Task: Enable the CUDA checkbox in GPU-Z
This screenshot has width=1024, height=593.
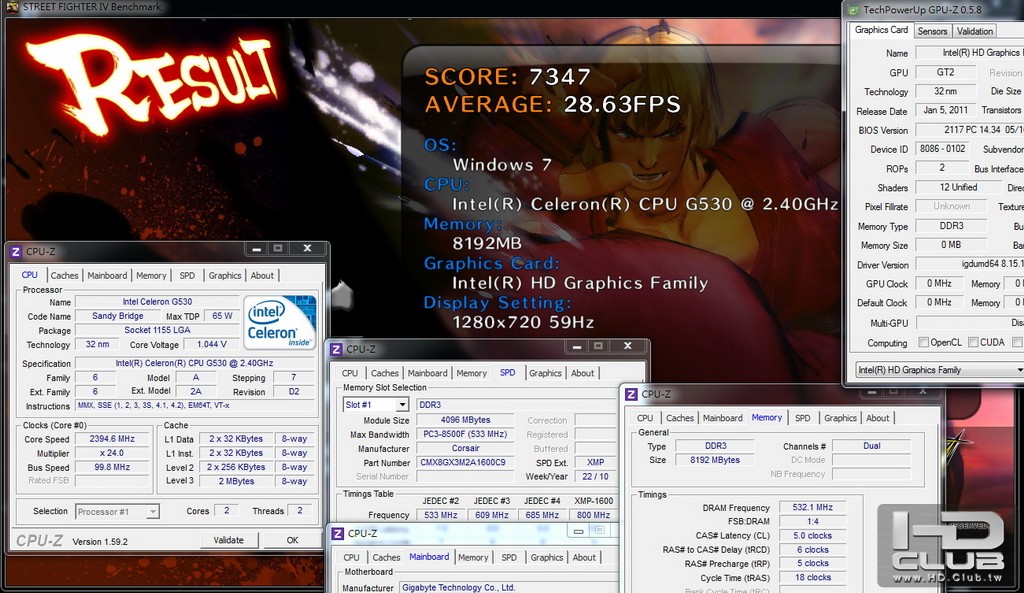Action: tap(973, 342)
